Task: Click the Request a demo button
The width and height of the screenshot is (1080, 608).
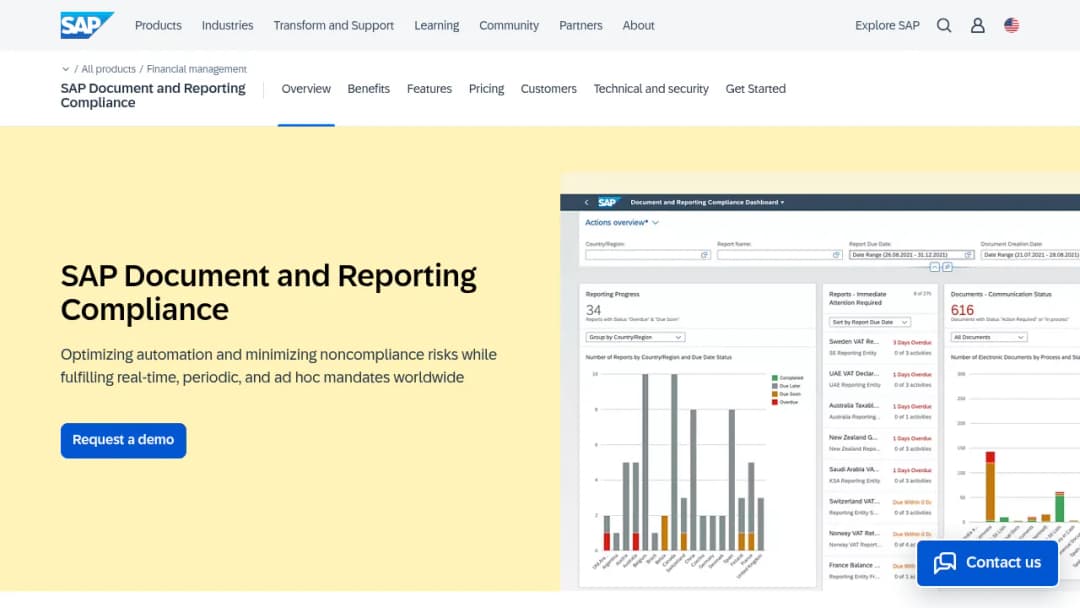Action: [123, 440]
